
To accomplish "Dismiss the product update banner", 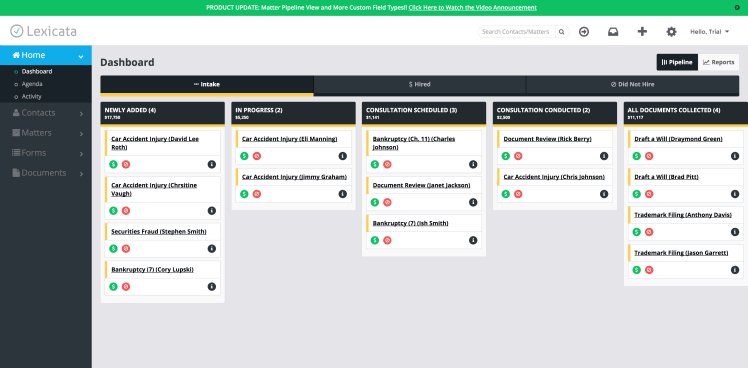I will (737, 8).
